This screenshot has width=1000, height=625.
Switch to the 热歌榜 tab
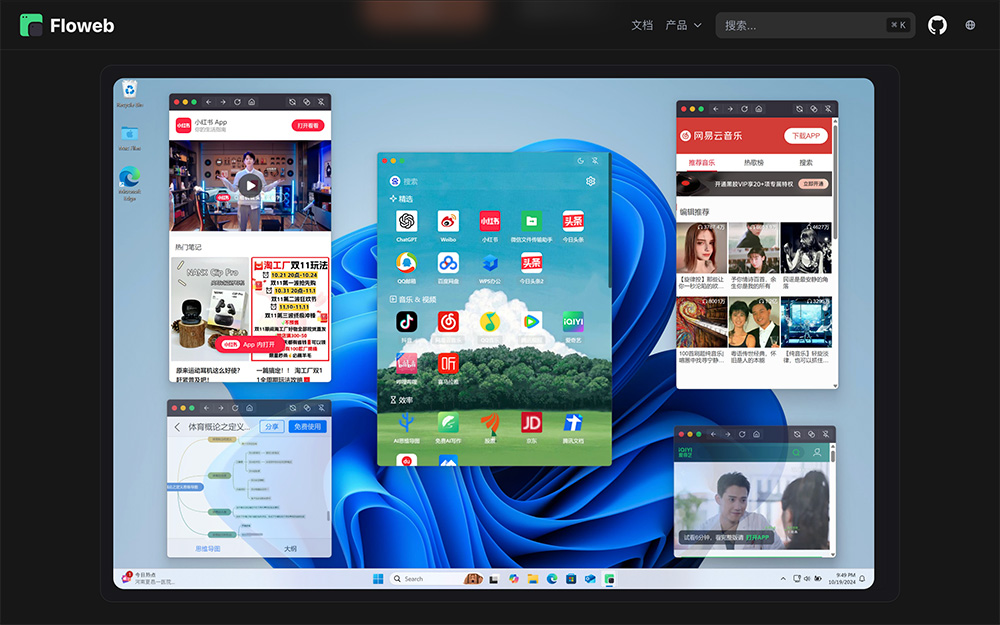753,163
